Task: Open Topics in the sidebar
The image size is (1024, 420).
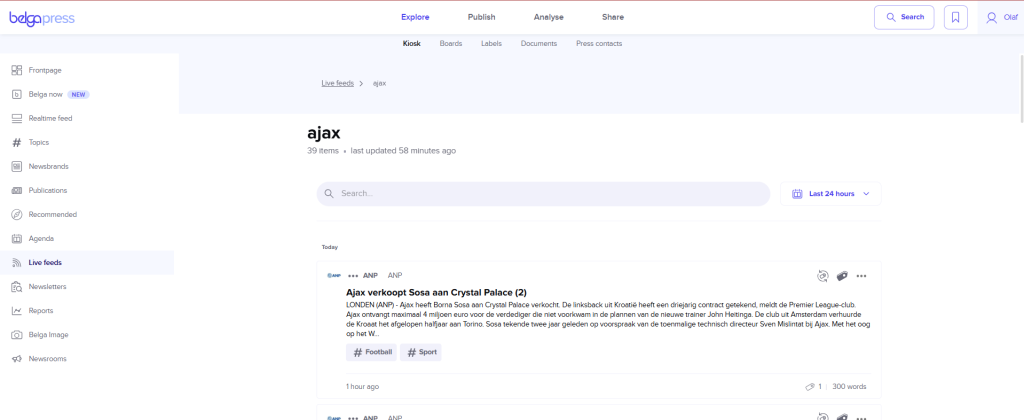Action: 38,142
